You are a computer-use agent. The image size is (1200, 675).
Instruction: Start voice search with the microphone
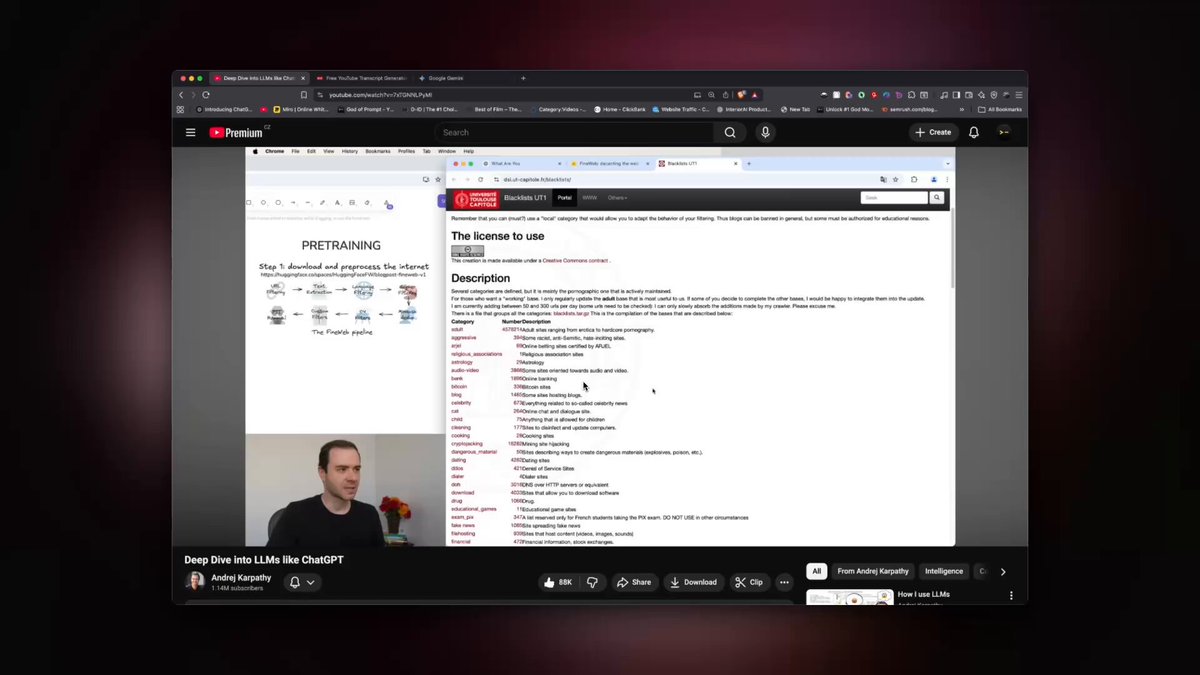tap(765, 132)
